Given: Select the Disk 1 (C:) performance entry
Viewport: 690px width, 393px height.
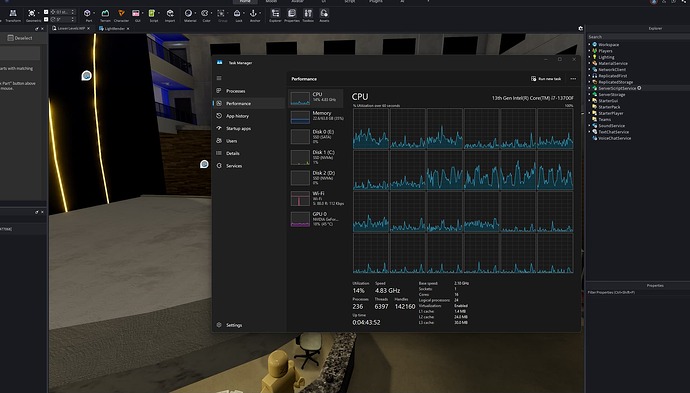Looking at the screenshot, I should point(316,157).
